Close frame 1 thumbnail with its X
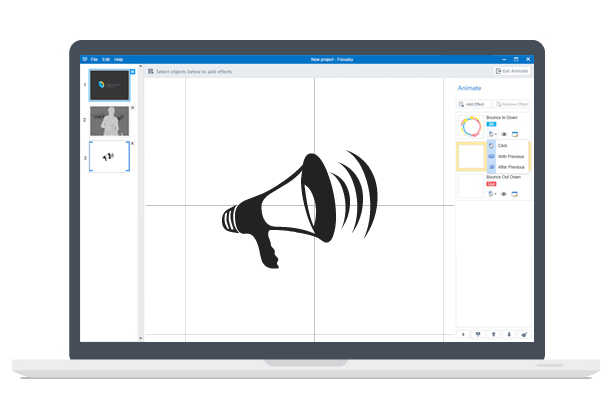The height and width of the screenshot is (420, 610). click(133, 71)
